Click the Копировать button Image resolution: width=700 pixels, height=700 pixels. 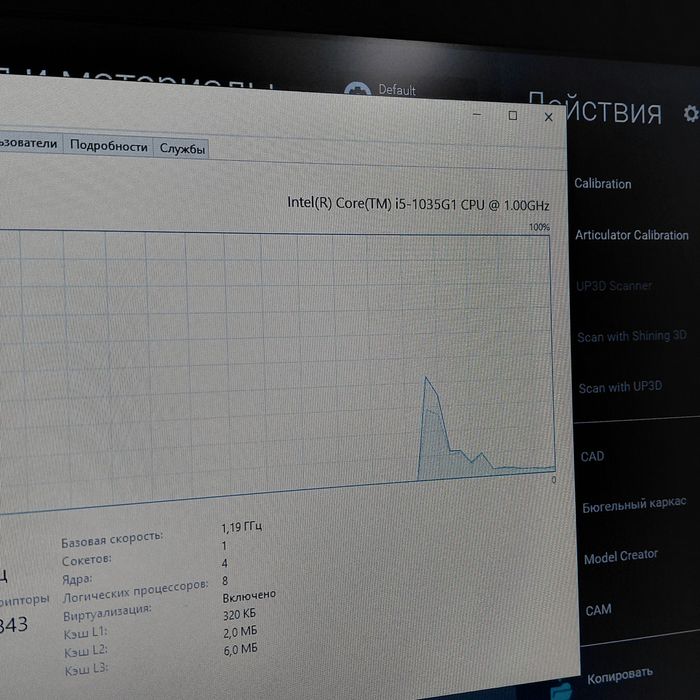[620, 676]
